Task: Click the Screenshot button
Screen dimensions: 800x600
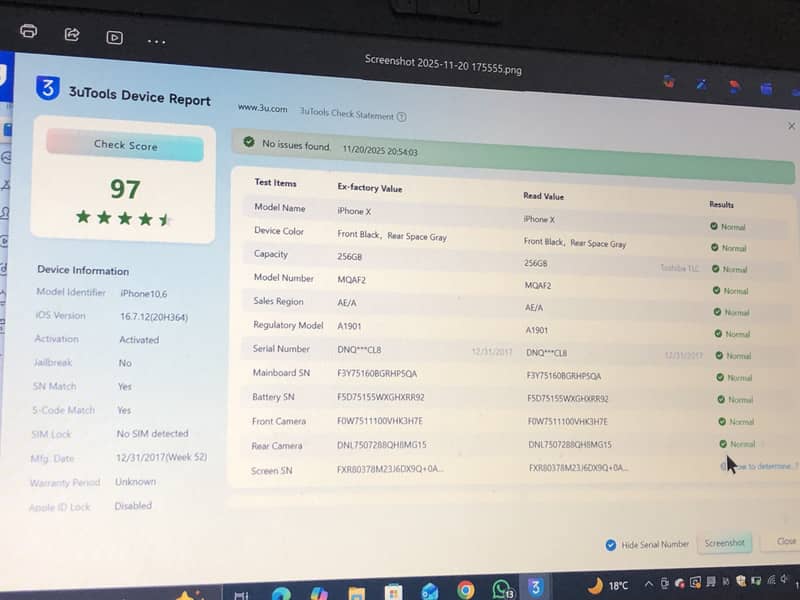Action: (724, 543)
